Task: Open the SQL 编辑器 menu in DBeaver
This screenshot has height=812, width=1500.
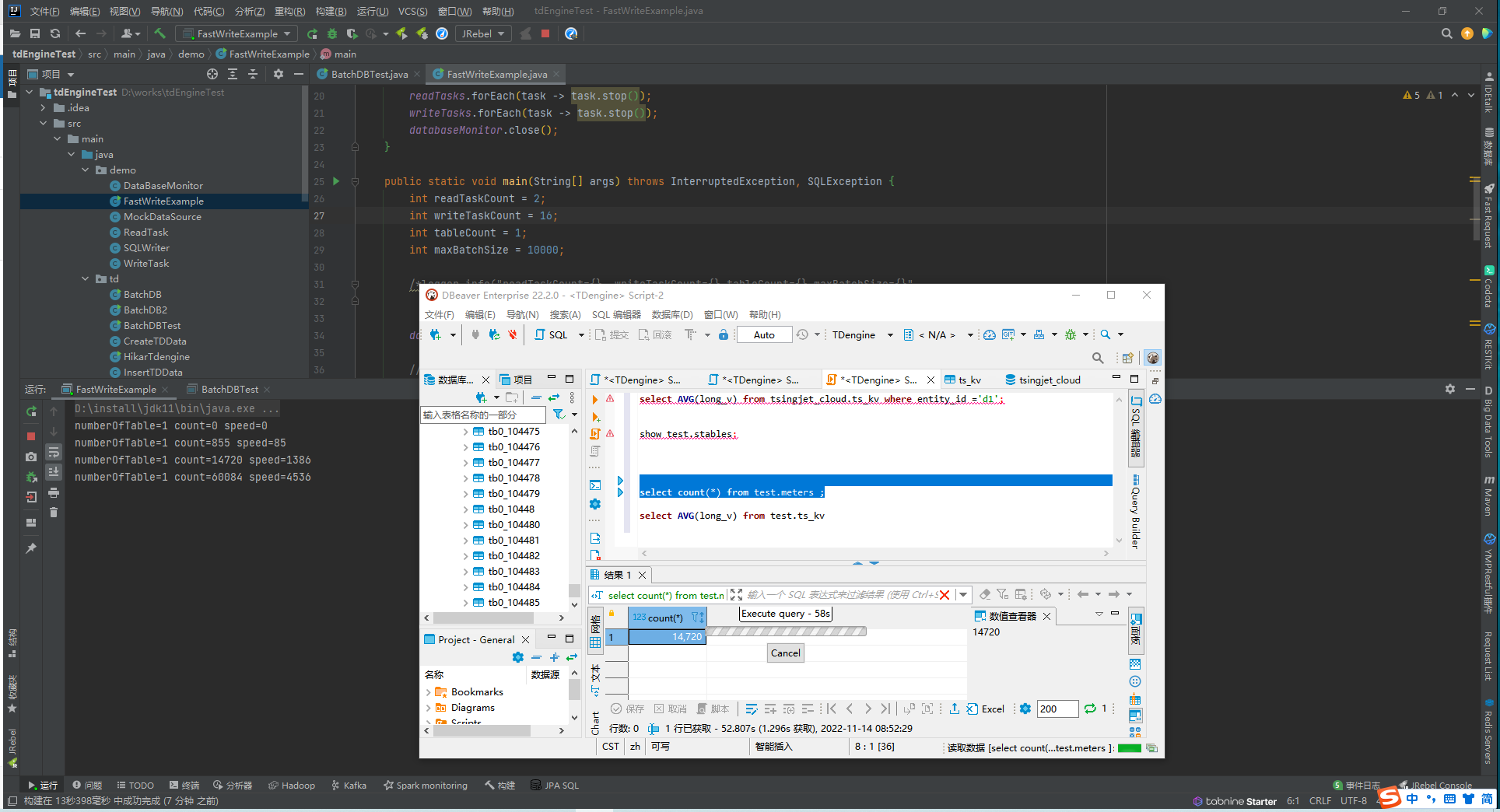Action: [614, 314]
